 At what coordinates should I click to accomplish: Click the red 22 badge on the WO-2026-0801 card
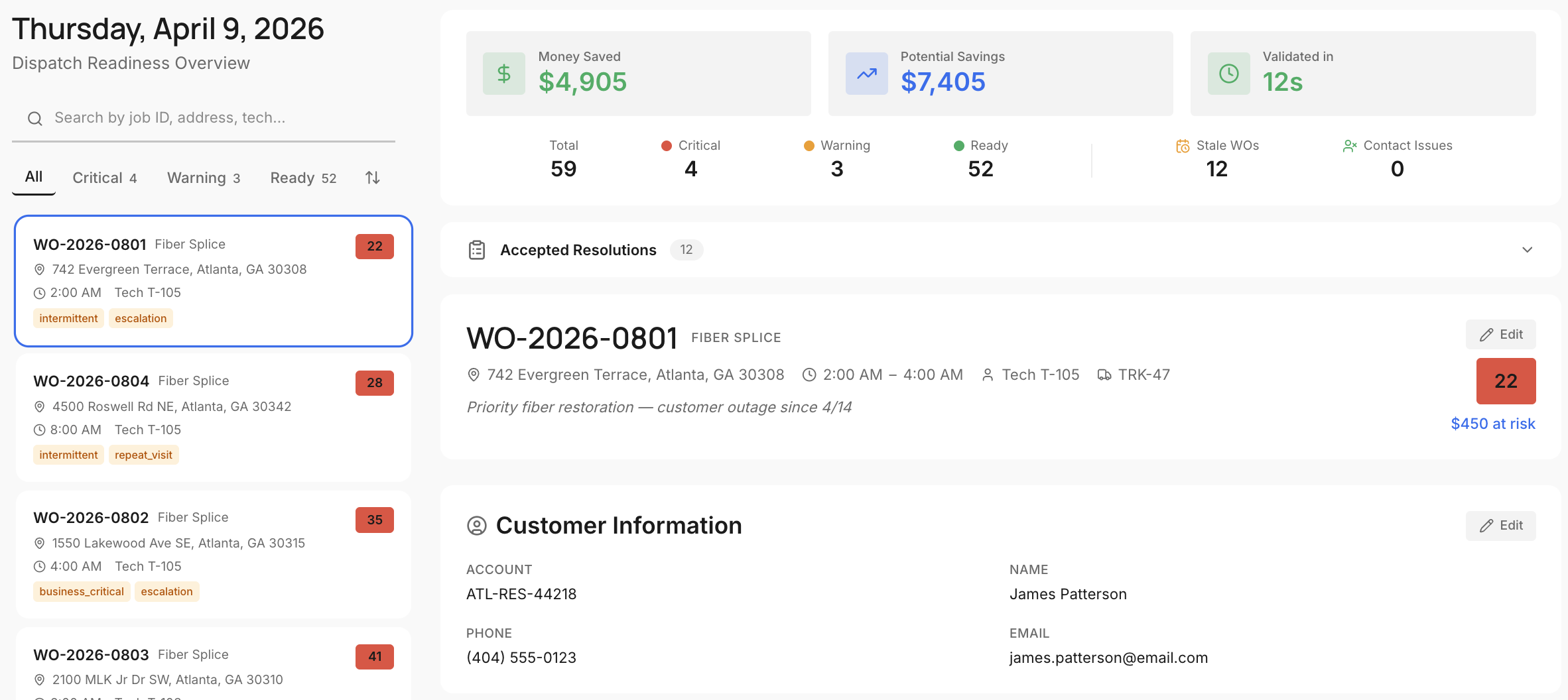click(x=375, y=247)
